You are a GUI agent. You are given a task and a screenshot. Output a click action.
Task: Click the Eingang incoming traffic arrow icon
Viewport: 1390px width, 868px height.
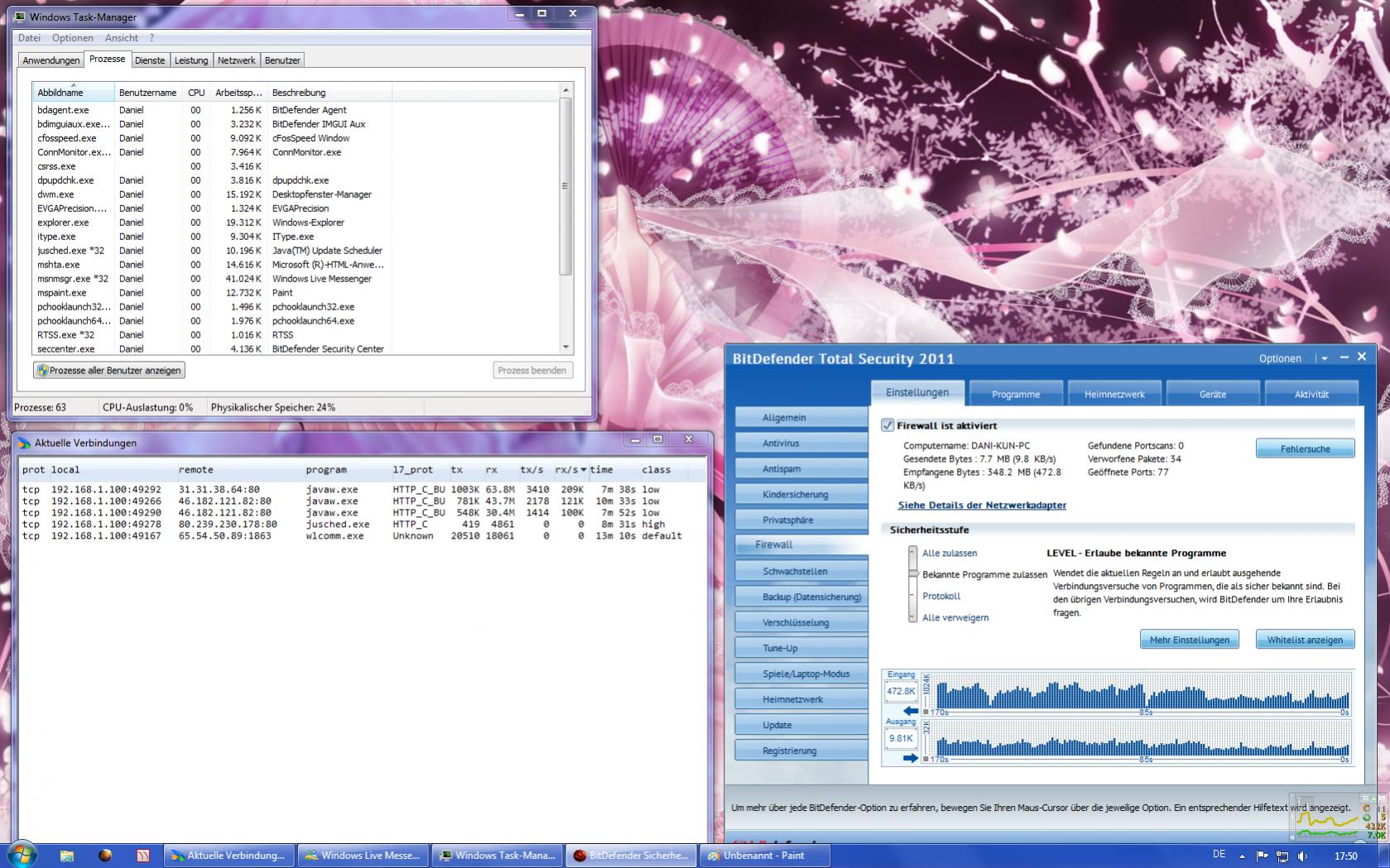coord(911,711)
